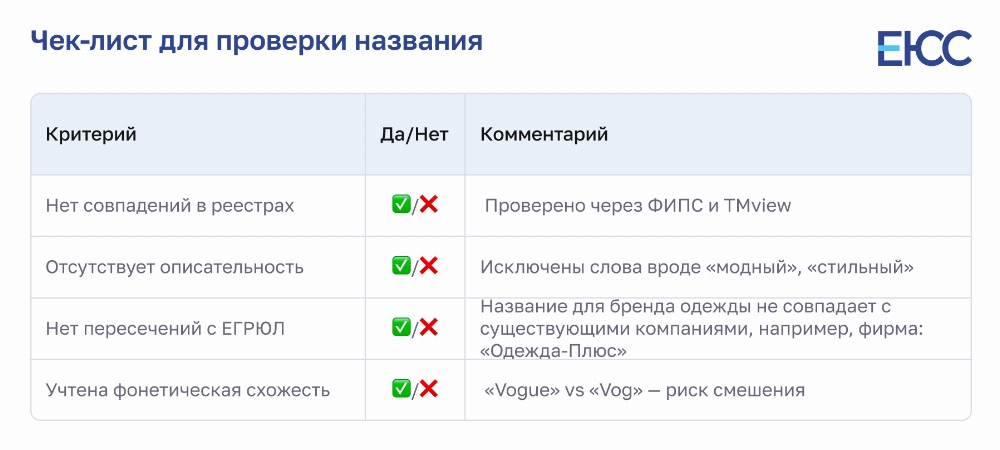Select the Нет совпадений в реестрах cell
Screen dimensions: 1000x450
pyautogui.click(x=170, y=206)
